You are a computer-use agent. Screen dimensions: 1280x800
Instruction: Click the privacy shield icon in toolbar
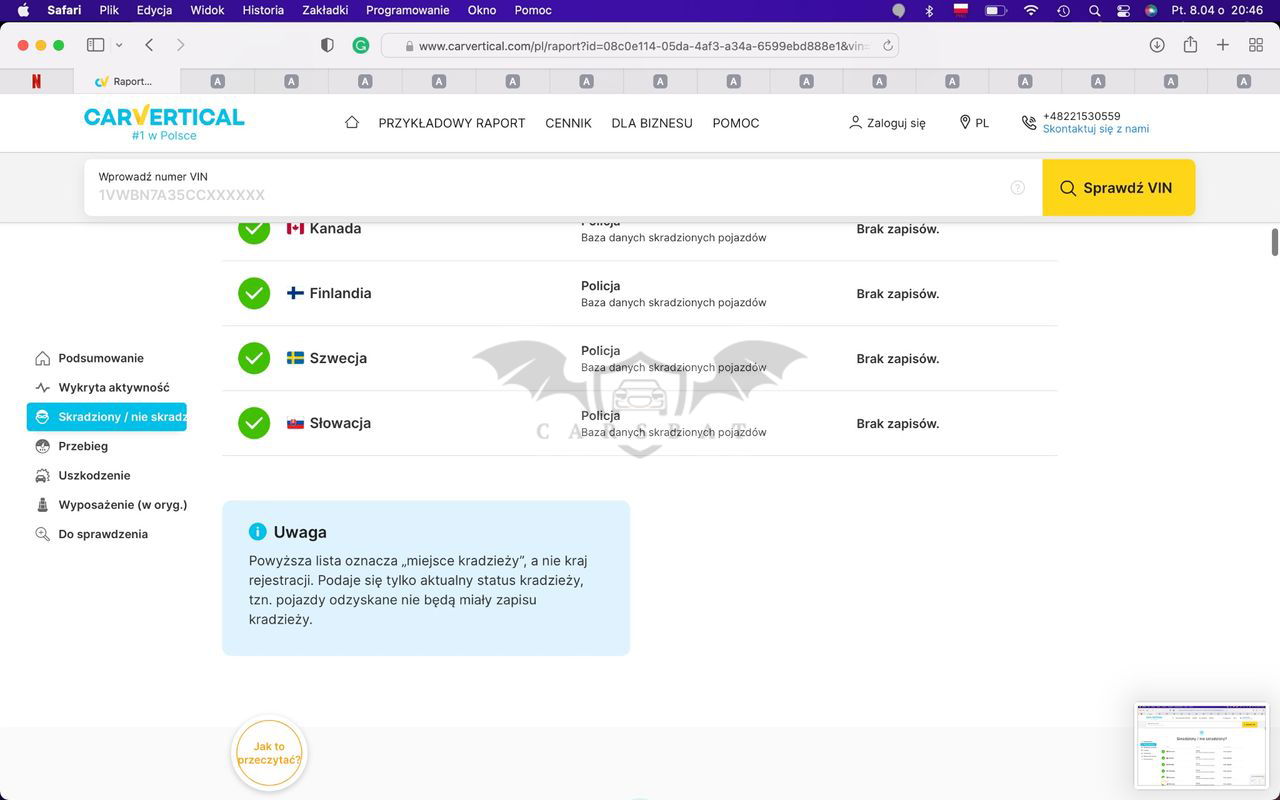[x=327, y=45]
